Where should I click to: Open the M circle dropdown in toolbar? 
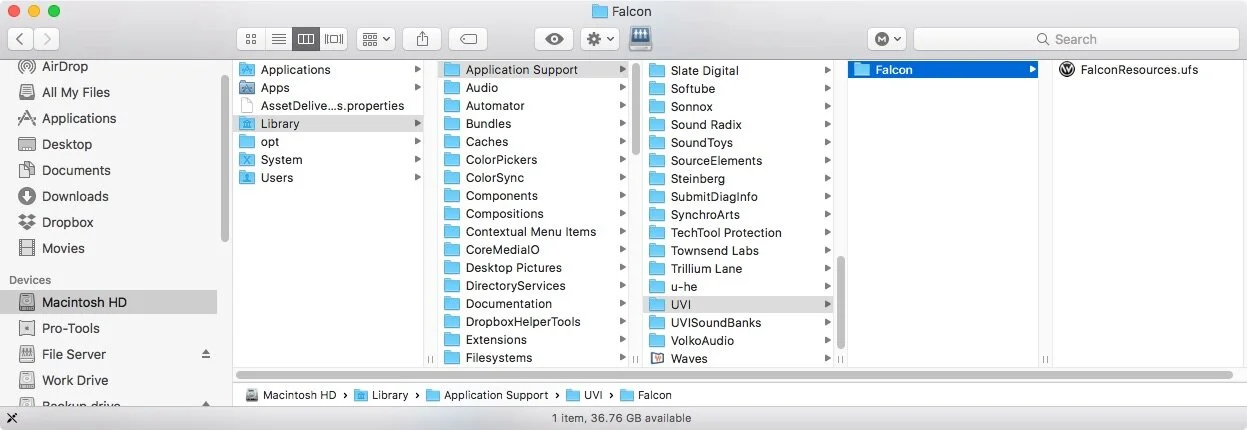pyautogui.click(x=887, y=39)
